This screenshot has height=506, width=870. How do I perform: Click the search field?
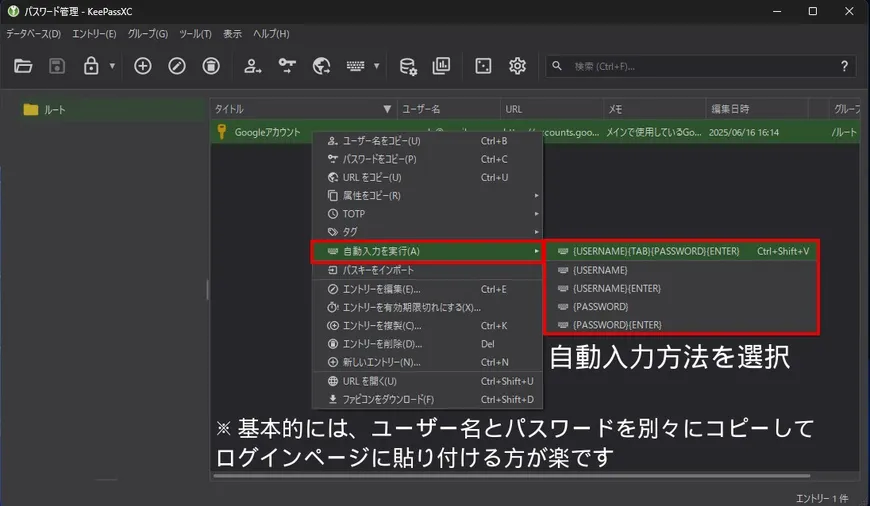[702, 66]
